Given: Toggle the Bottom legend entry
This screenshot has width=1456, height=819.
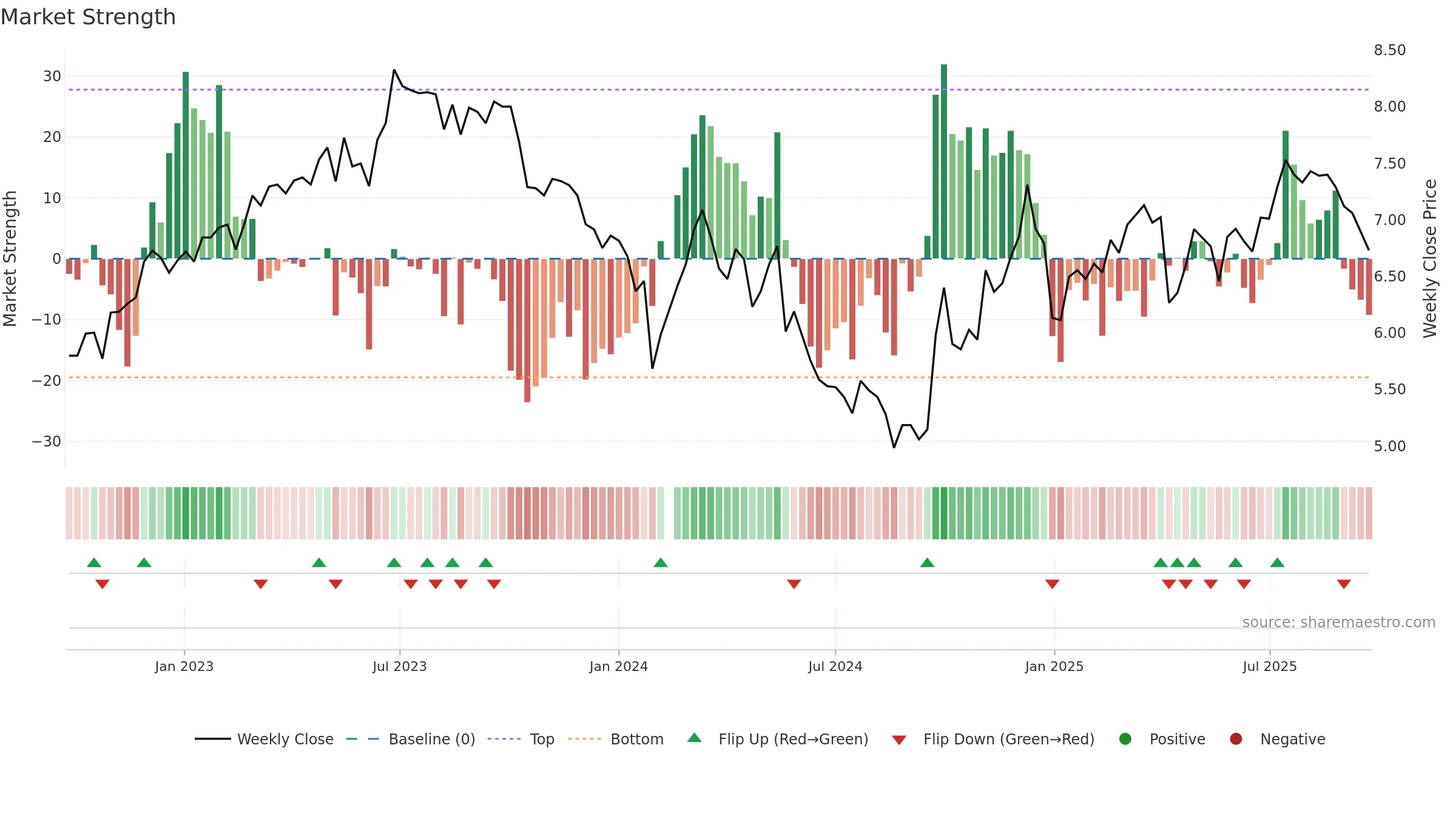Looking at the screenshot, I should pos(616,739).
